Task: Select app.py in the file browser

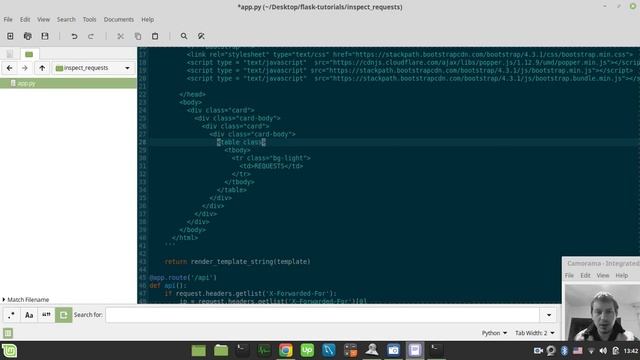Action: [68, 83]
